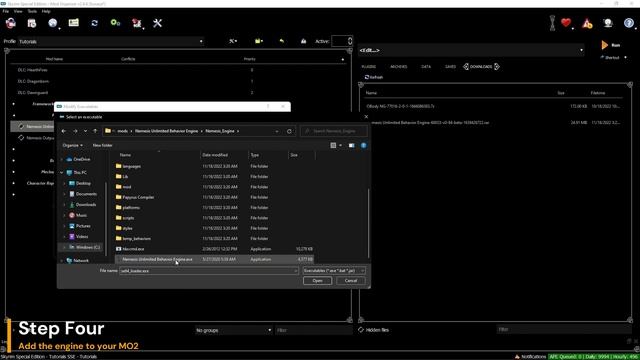Open recent locations dropdown arrow
This screenshot has height=360, width=640.
[x=85, y=131]
